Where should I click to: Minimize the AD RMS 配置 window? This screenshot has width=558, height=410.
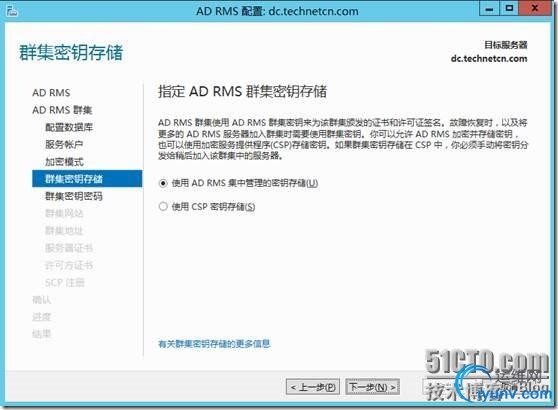point(489,9)
